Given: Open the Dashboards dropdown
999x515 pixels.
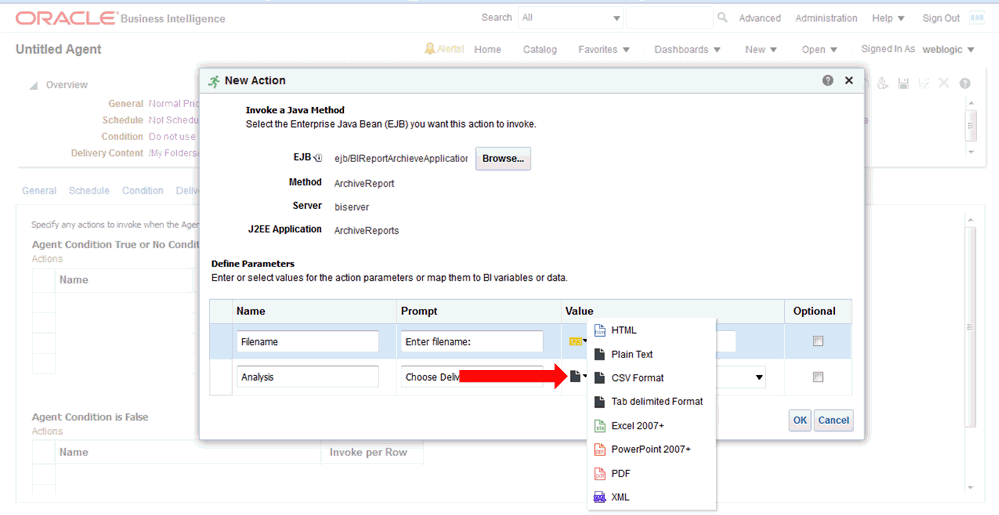Looking at the screenshot, I should (x=687, y=49).
